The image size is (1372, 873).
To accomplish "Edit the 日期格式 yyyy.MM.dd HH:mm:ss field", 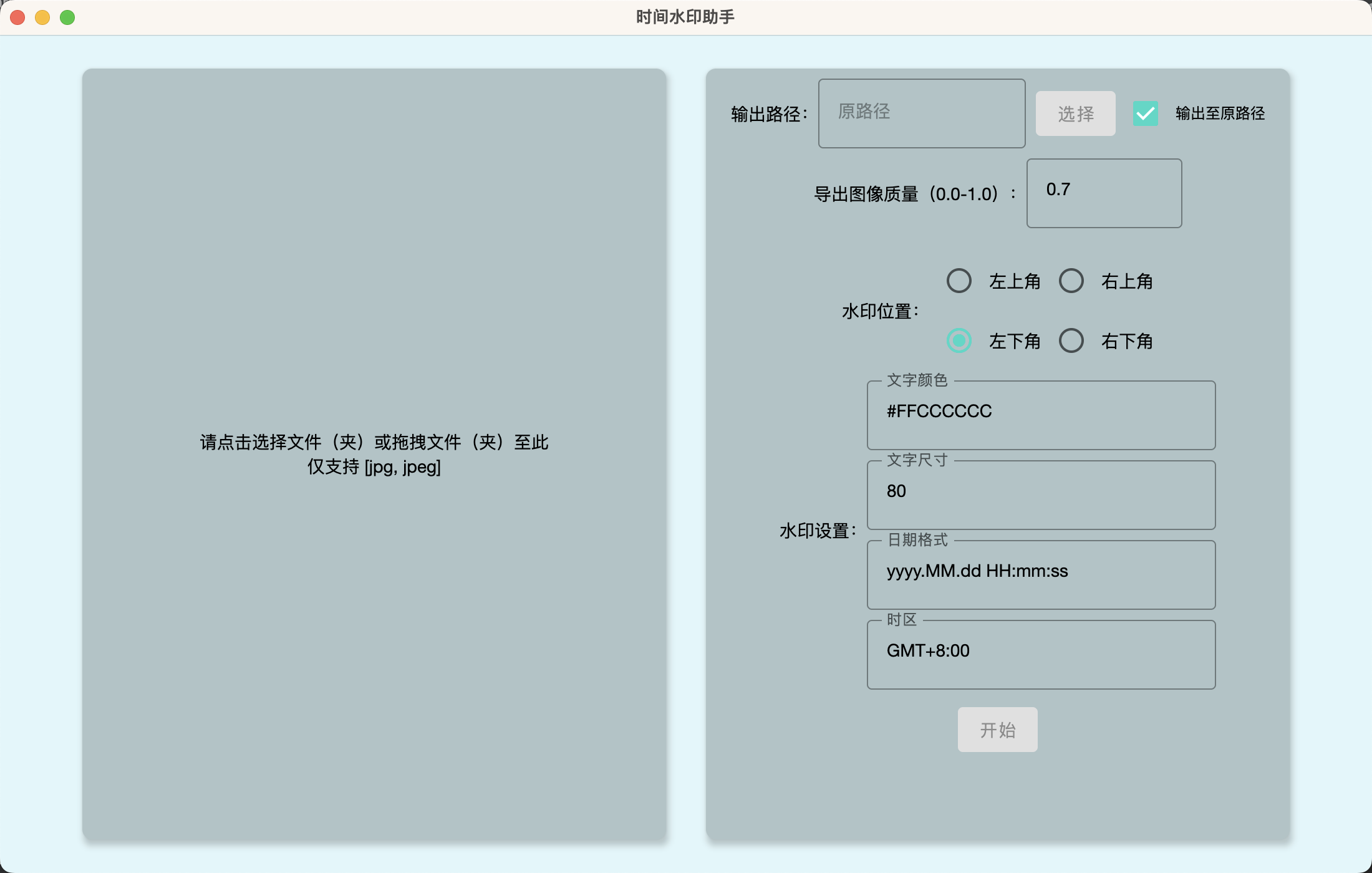I will coord(1041,575).
